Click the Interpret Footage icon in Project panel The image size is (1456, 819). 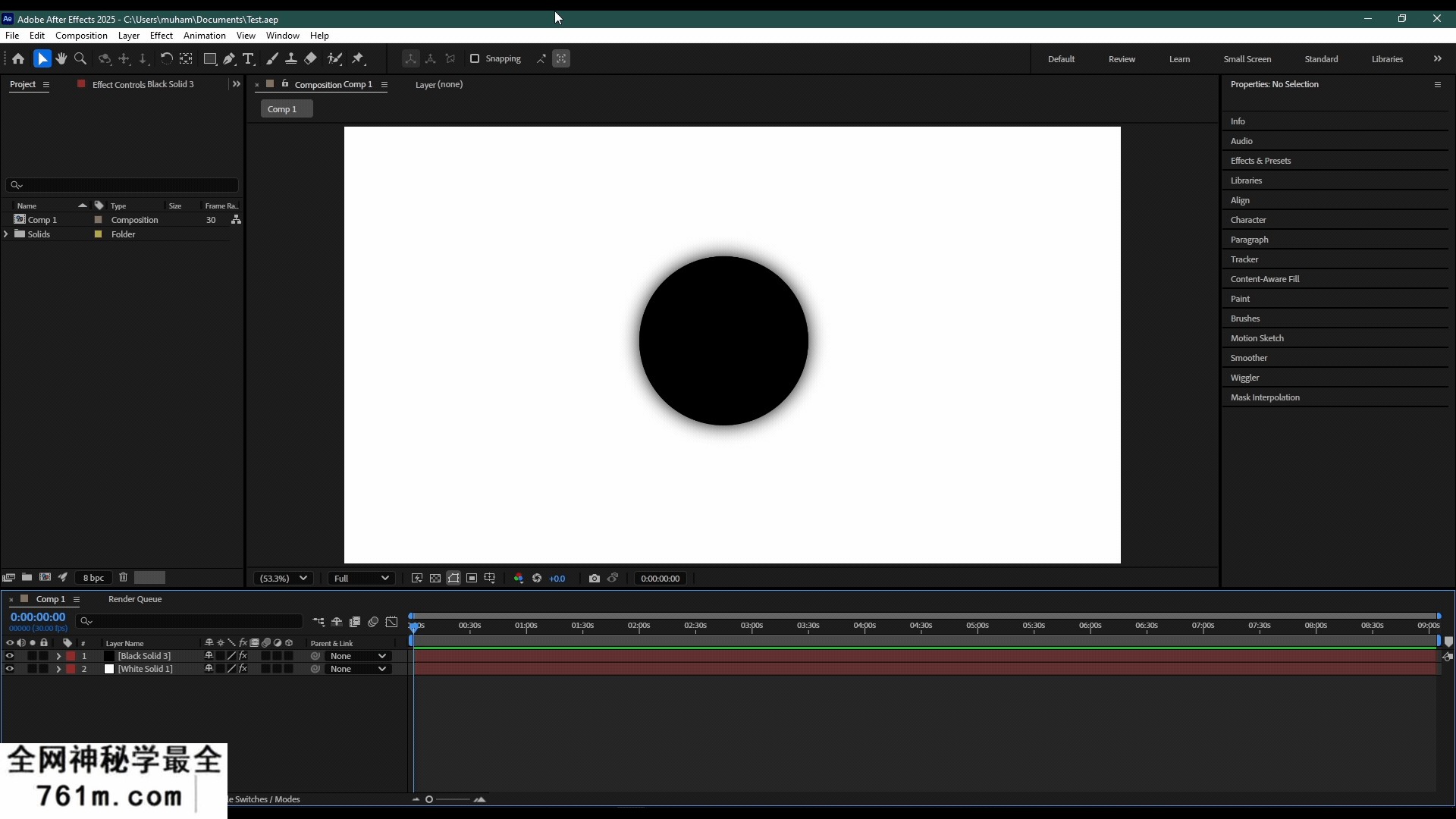tap(8, 577)
